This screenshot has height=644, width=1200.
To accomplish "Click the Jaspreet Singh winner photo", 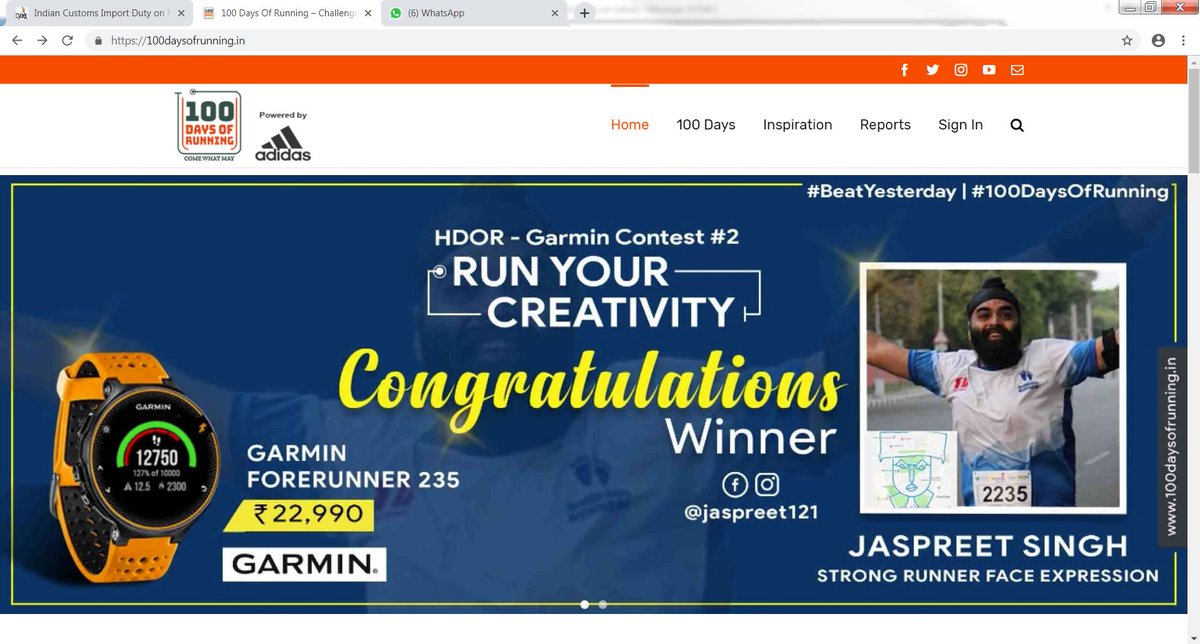I will [x=995, y=388].
